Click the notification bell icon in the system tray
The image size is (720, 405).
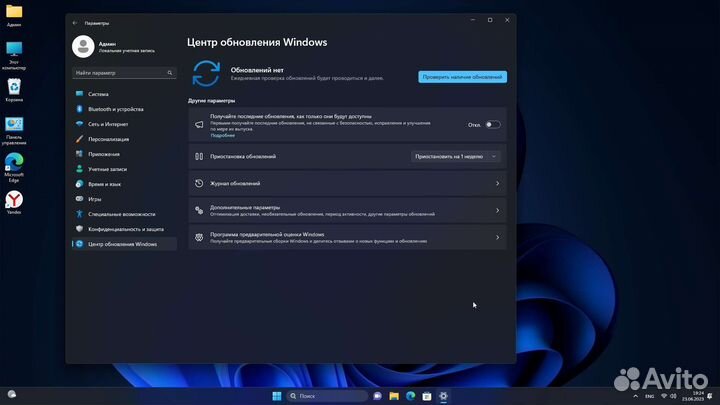click(710, 396)
